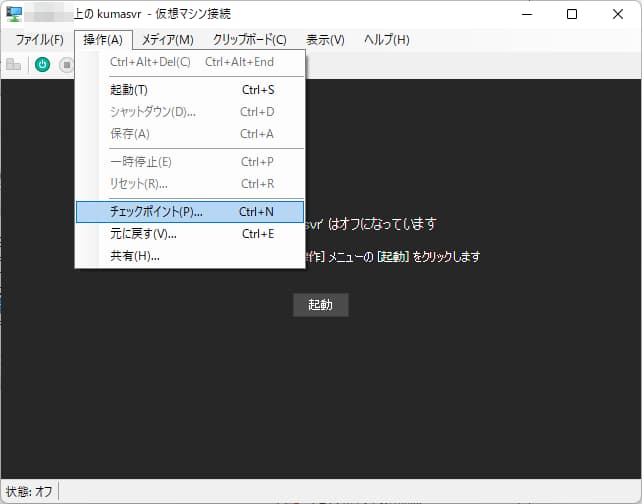Viewport: 642px width, 504px height.
Task: Open the 表示(V) menu
Action: (x=325, y=40)
